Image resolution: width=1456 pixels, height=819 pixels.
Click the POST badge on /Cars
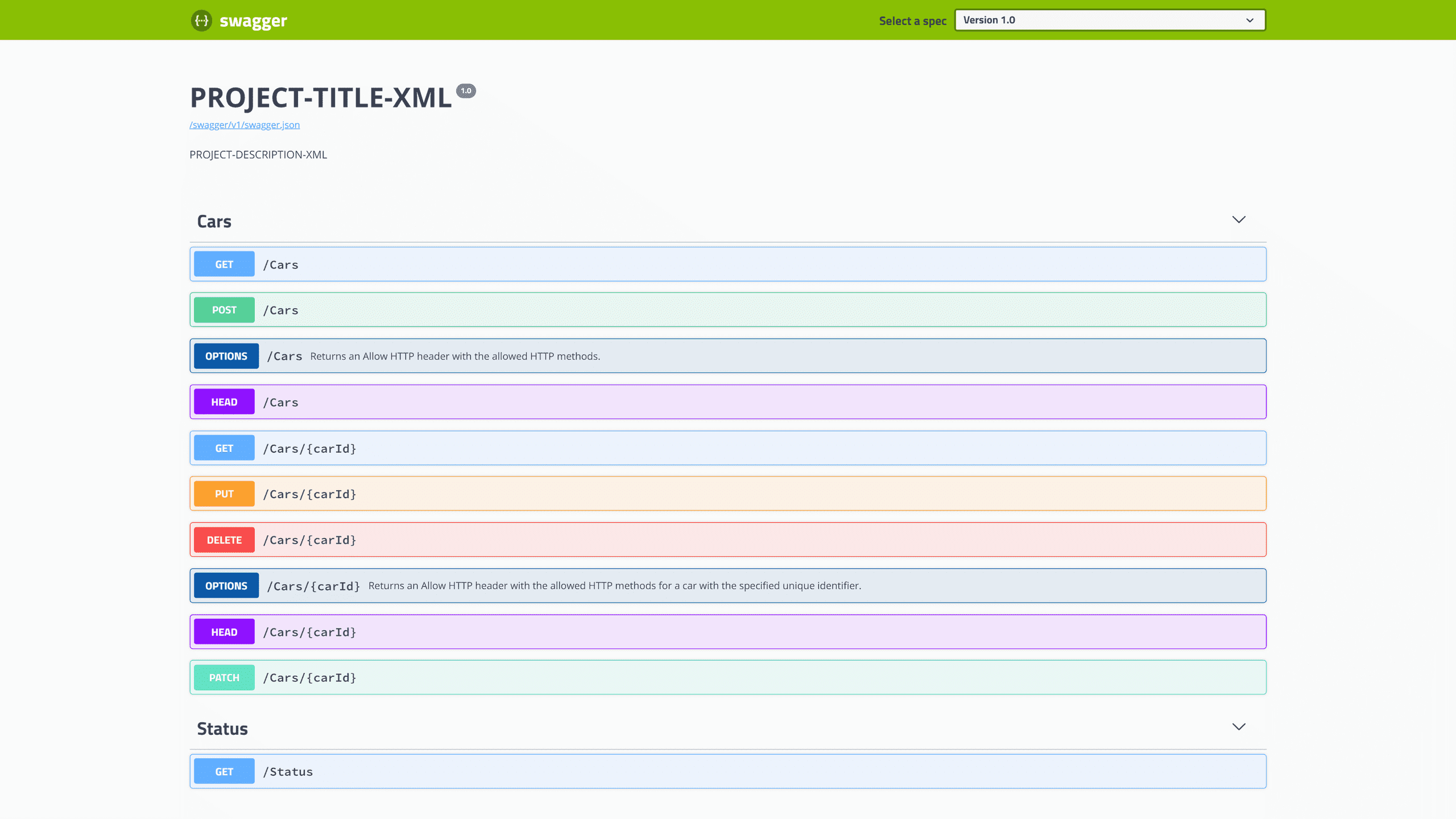tap(224, 310)
